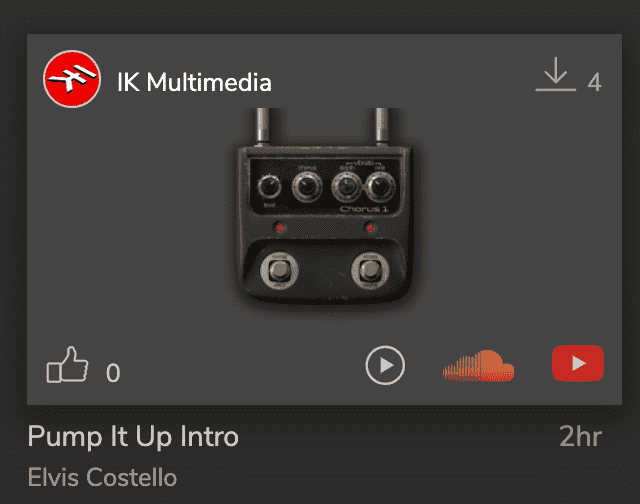Viewport: 640px width, 504px height.
Task: Open the red YouTube video icon
Action: pos(578,364)
